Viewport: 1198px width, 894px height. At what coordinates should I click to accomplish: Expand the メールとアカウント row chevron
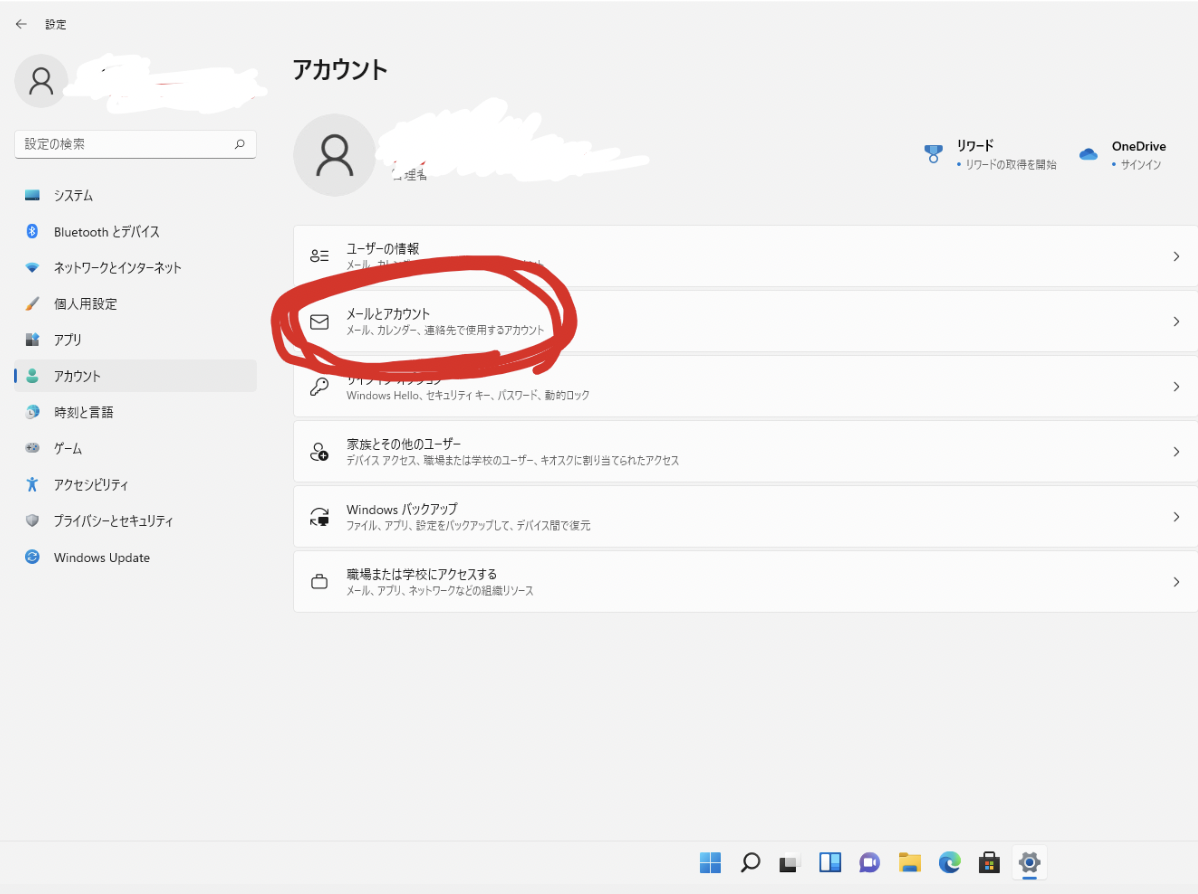1176,322
